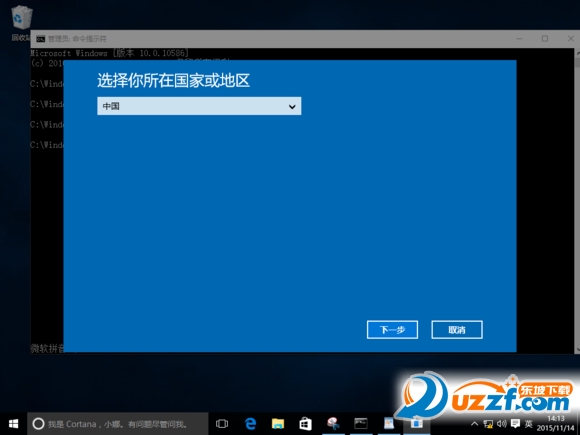Click the active activation dialog taskbar icon

coord(416,424)
